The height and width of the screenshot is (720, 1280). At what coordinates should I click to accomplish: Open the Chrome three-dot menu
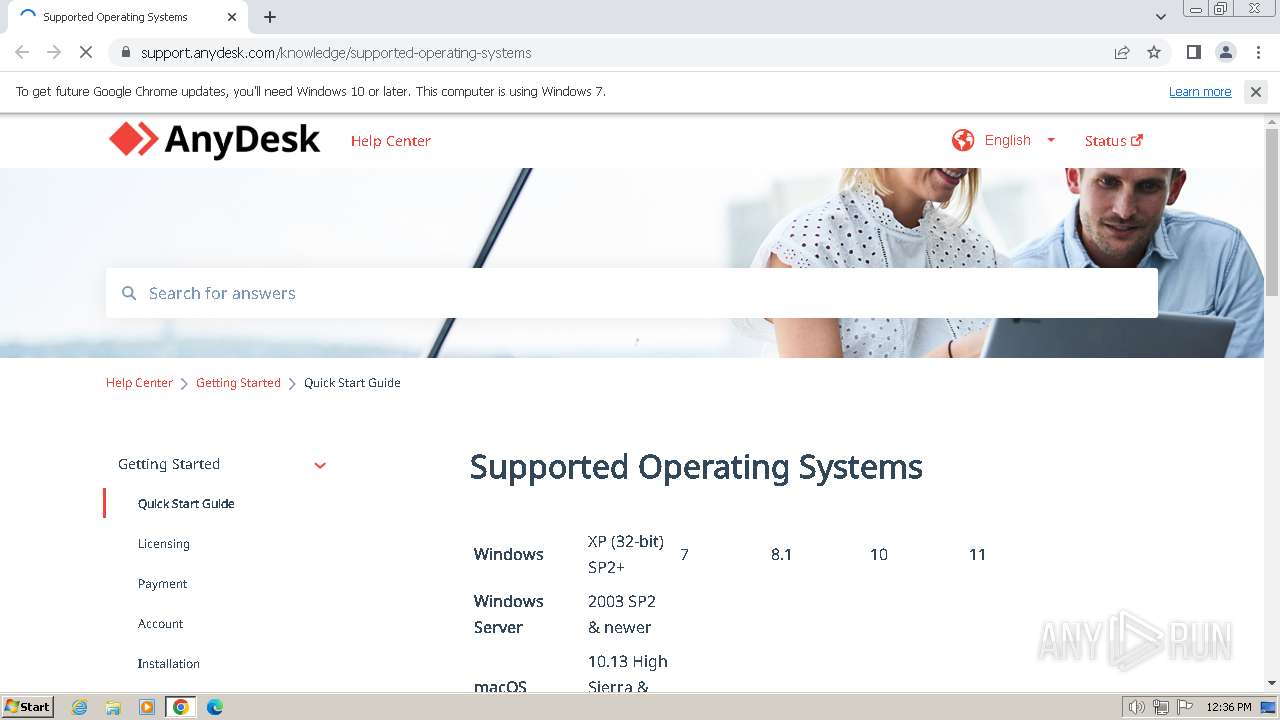pos(1257,53)
